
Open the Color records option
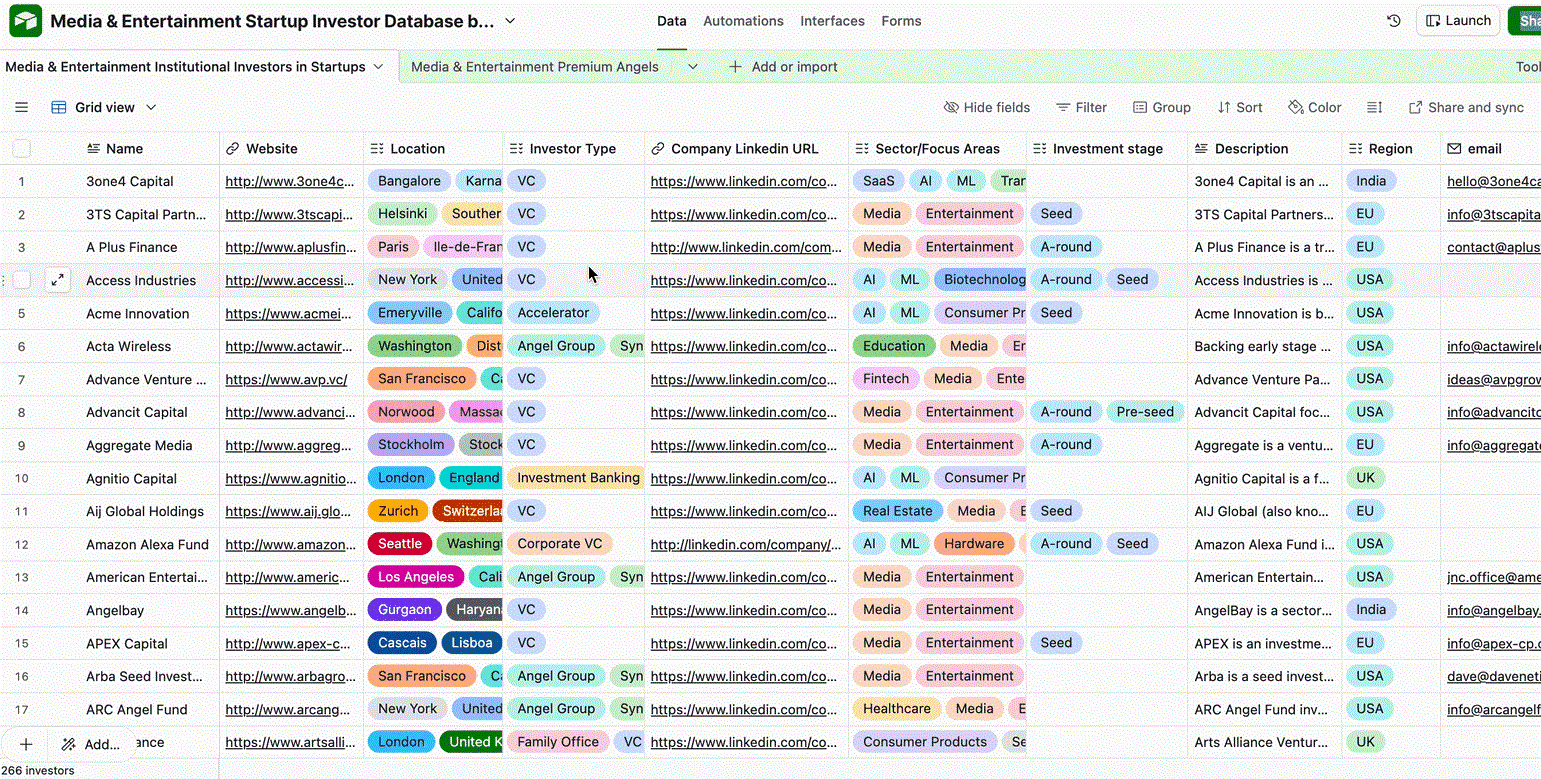(x=1314, y=107)
